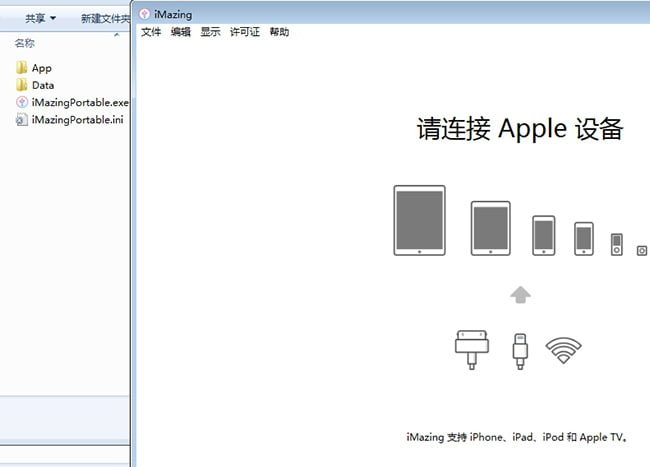The width and height of the screenshot is (650, 467).
Task: Open the 共享 dropdown in Explorer toolbar
Action: coord(40,18)
